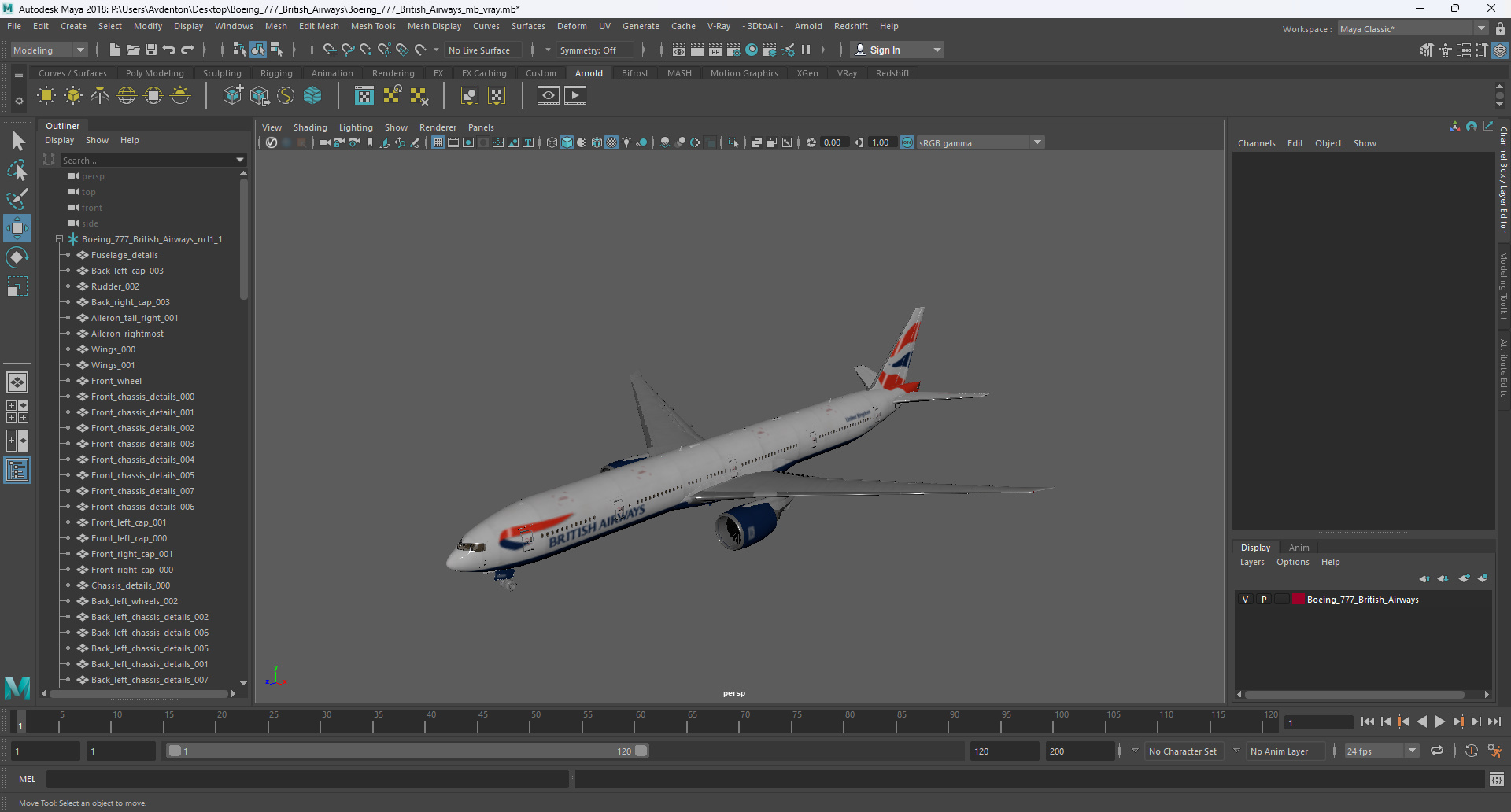Viewport: 1511px width, 812px height.
Task: Click the four view layout icon
Action: tap(17, 412)
